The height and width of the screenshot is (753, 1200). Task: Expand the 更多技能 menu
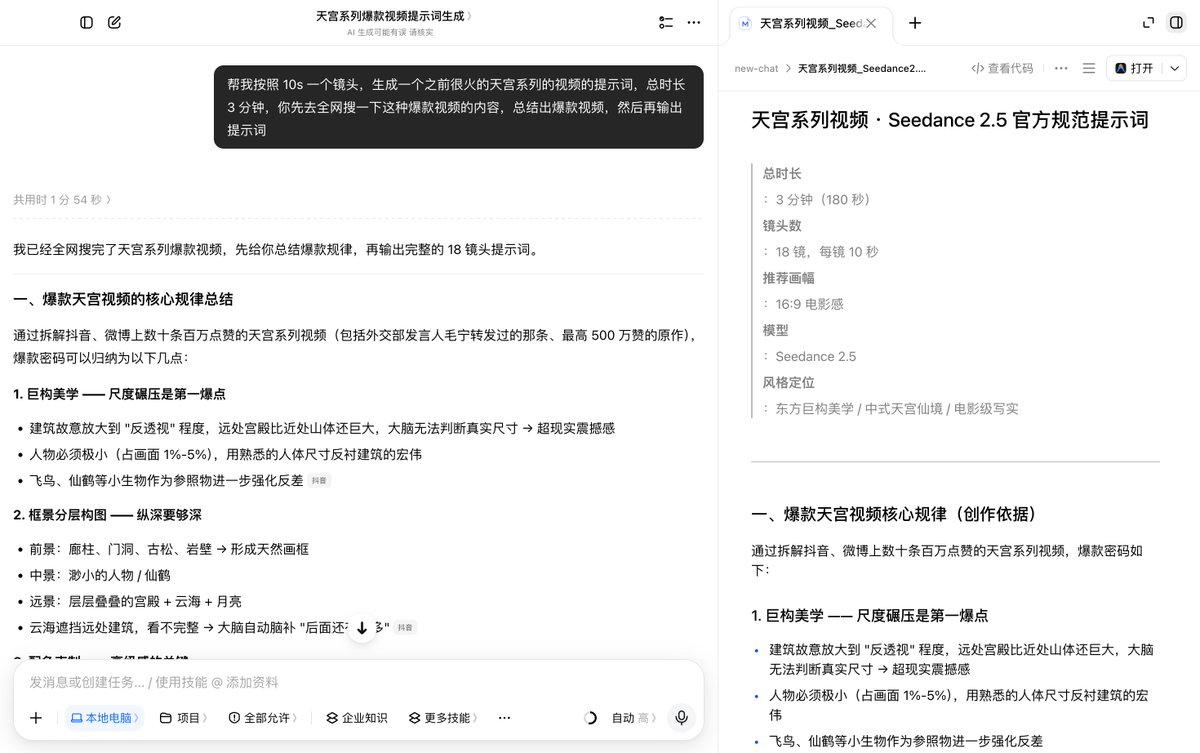[x=441, y=718]
